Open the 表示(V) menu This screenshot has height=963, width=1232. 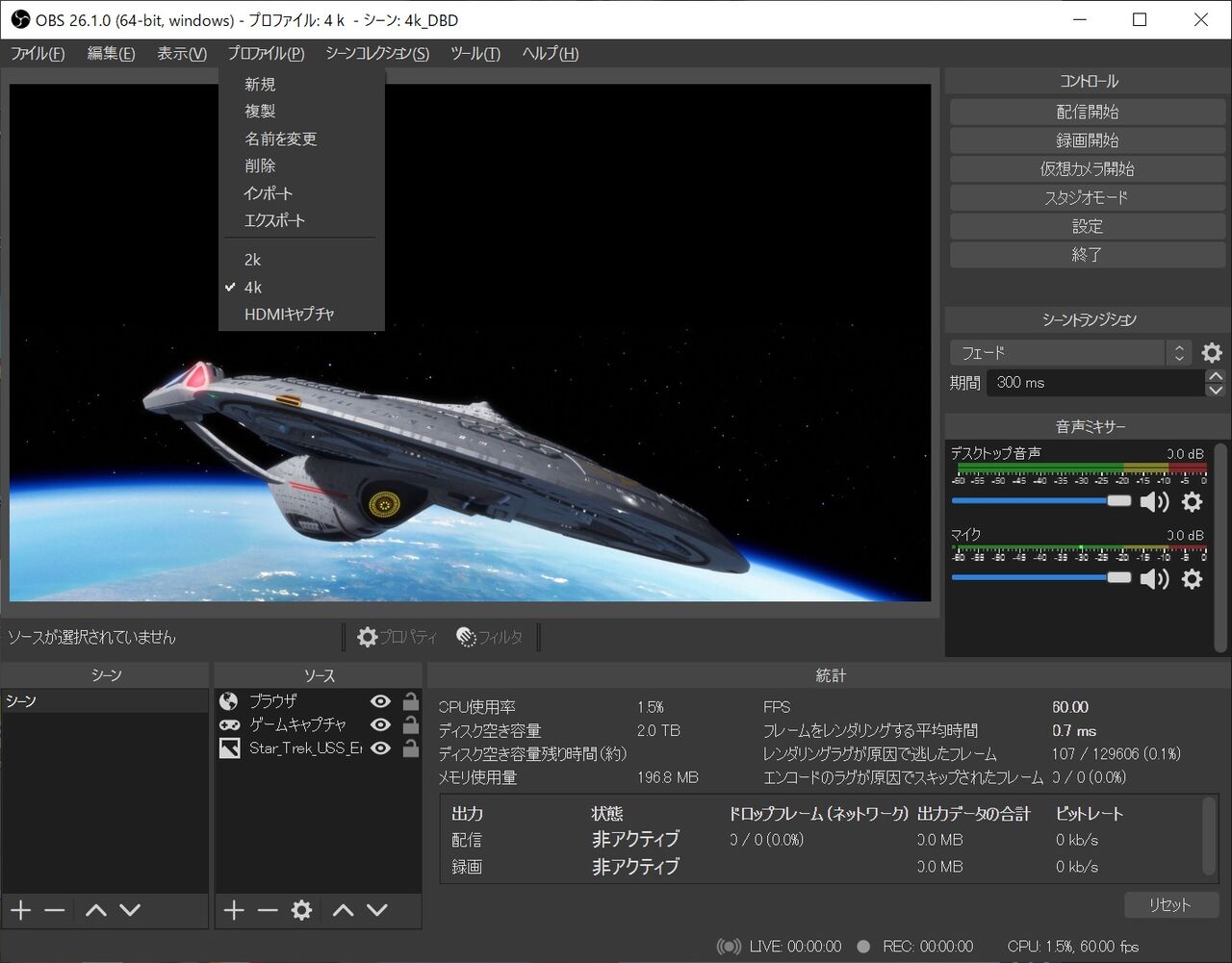point(182,54)
